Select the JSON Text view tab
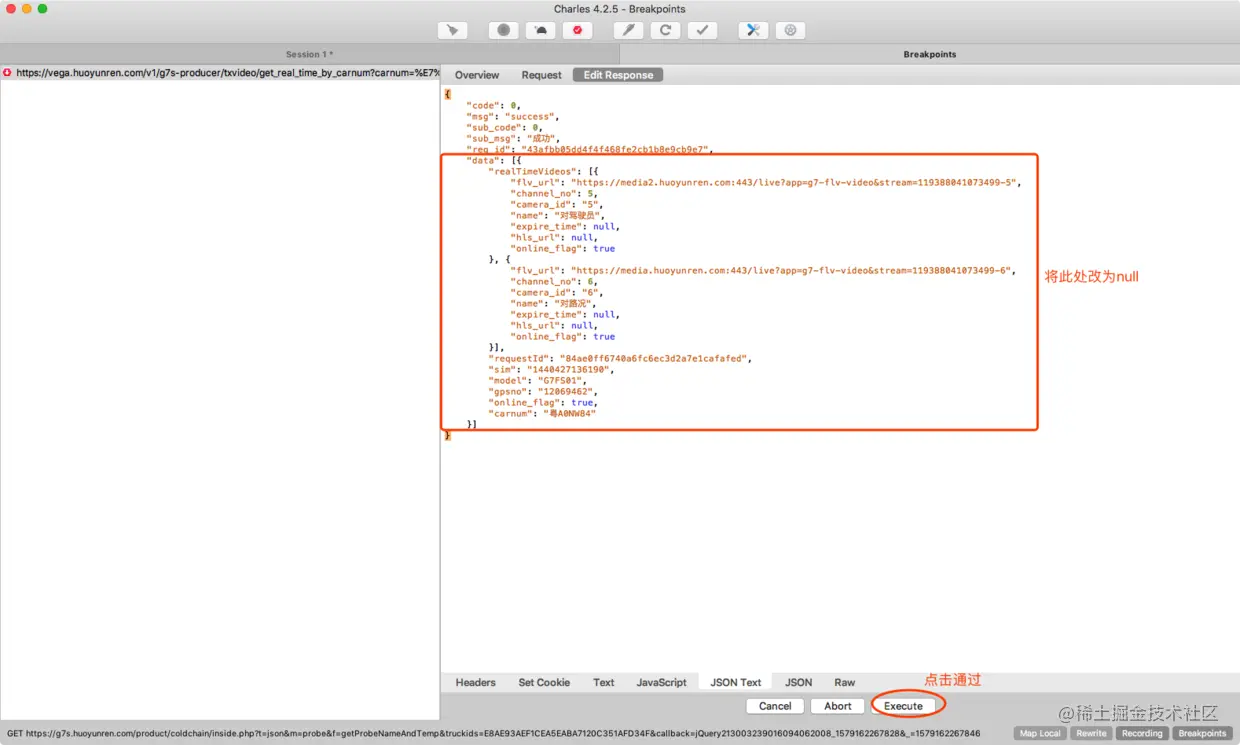This screenshot has height=745, width=1240. pyautogui.click(x=736, y=682)
